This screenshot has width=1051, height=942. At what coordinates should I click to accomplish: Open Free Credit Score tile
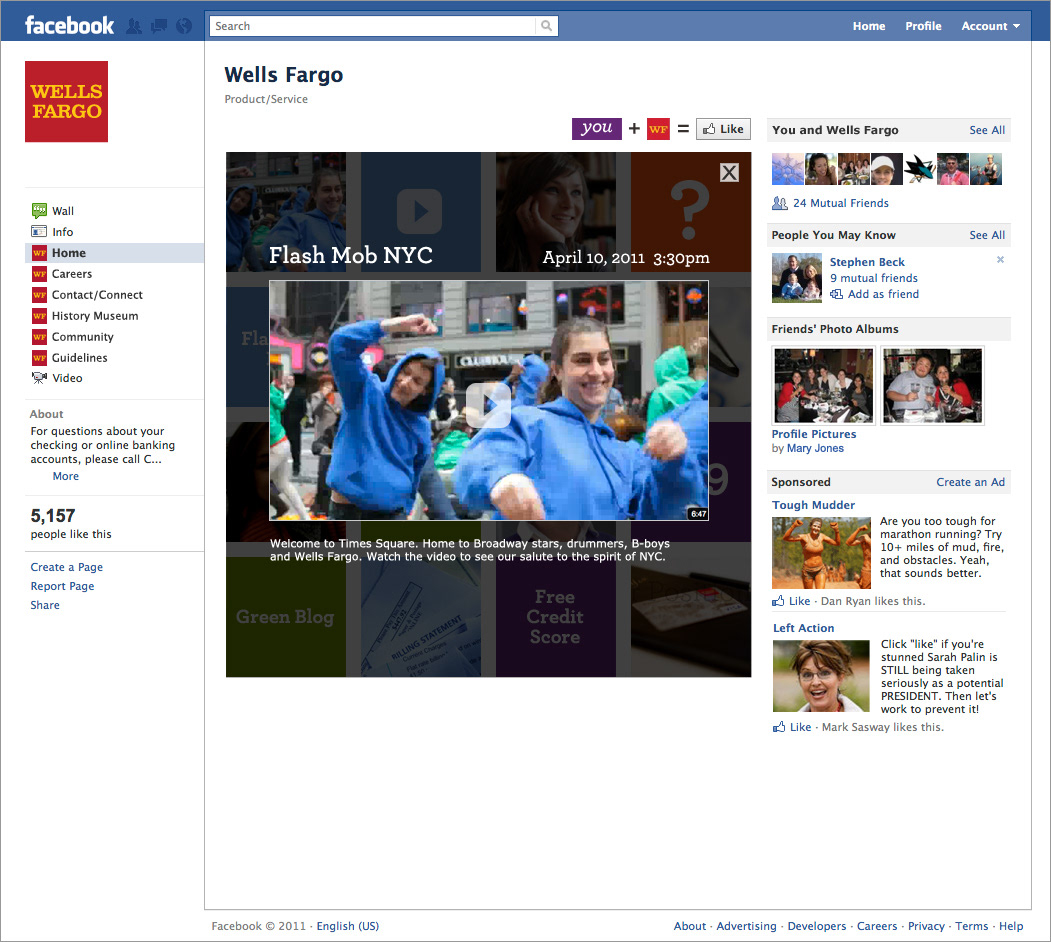pyautogui.click(x=556, y=617)
